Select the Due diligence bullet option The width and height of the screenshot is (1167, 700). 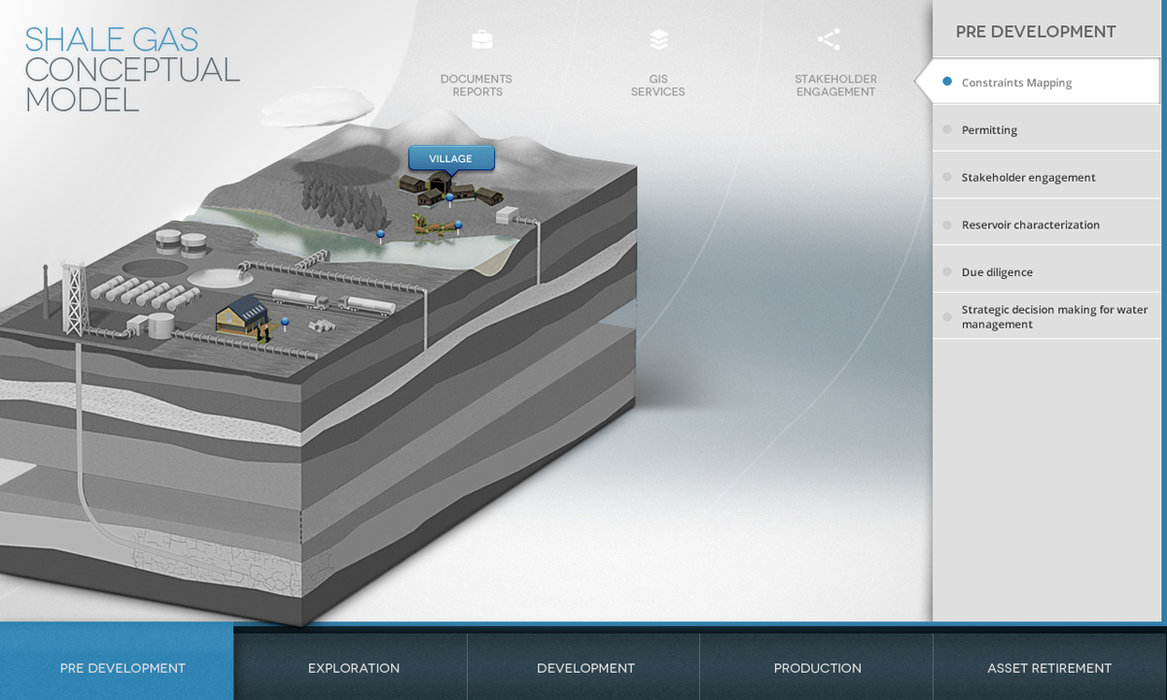tap(947, 271)
